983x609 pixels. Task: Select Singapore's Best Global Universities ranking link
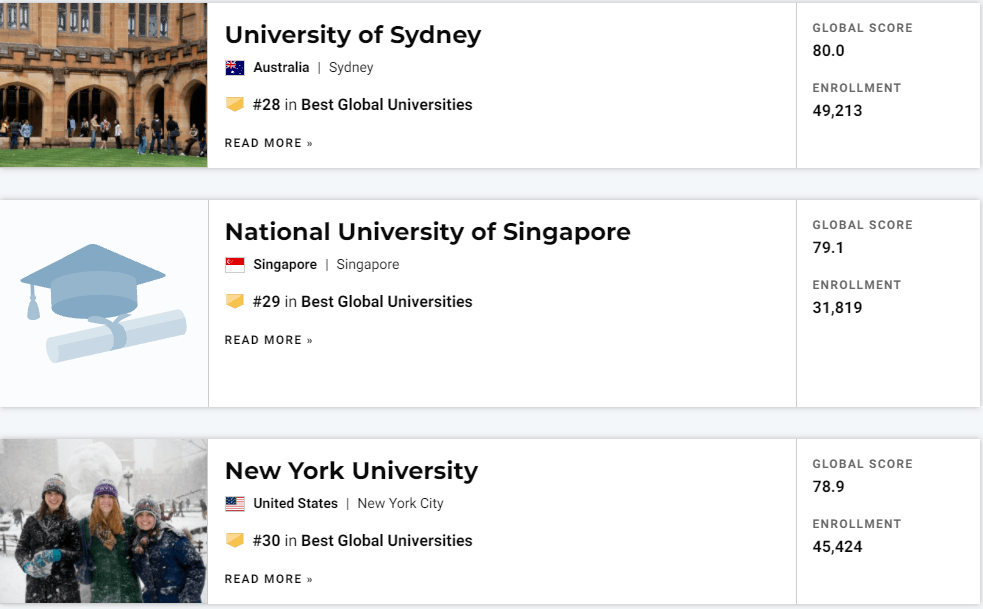386,302
